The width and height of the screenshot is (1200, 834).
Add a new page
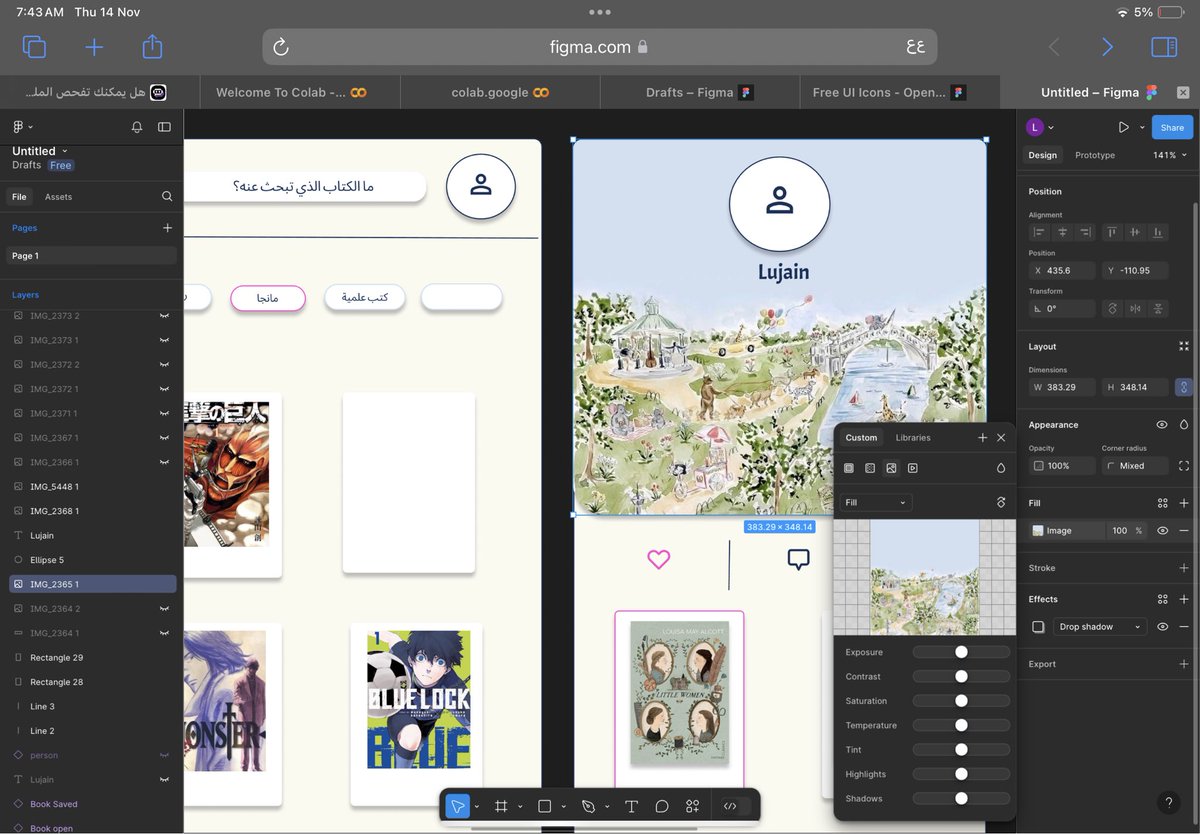pyautogui.click(x=167, y=228)
